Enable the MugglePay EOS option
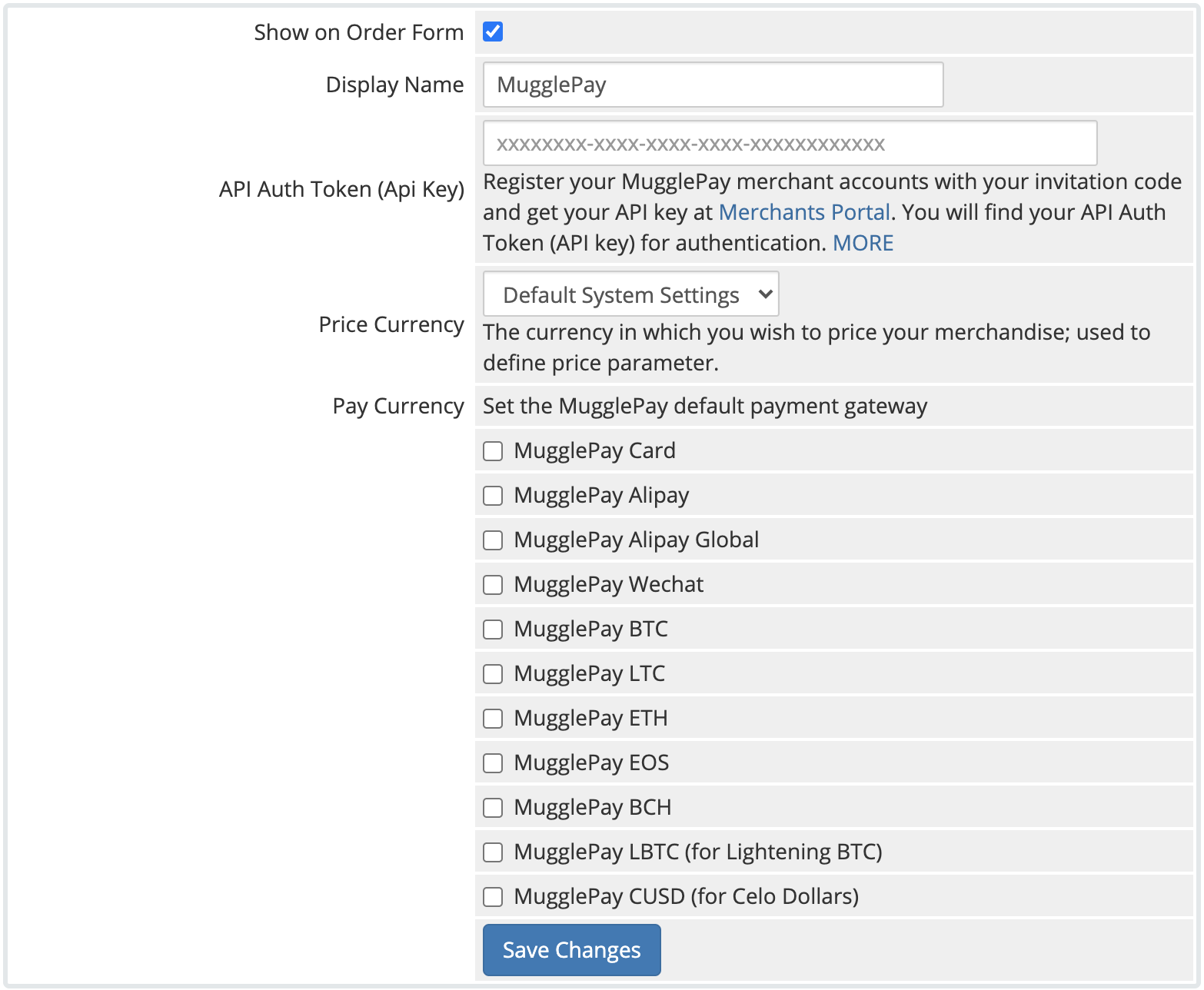The width and height of the screenshot is (1204, 990). [x=493, y=763]
